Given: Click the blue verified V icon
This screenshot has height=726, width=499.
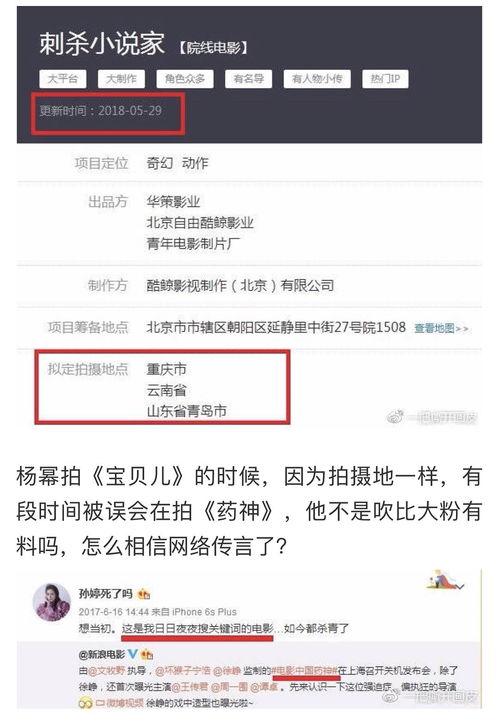Looking at the screenshot, I should click(132, 654).
